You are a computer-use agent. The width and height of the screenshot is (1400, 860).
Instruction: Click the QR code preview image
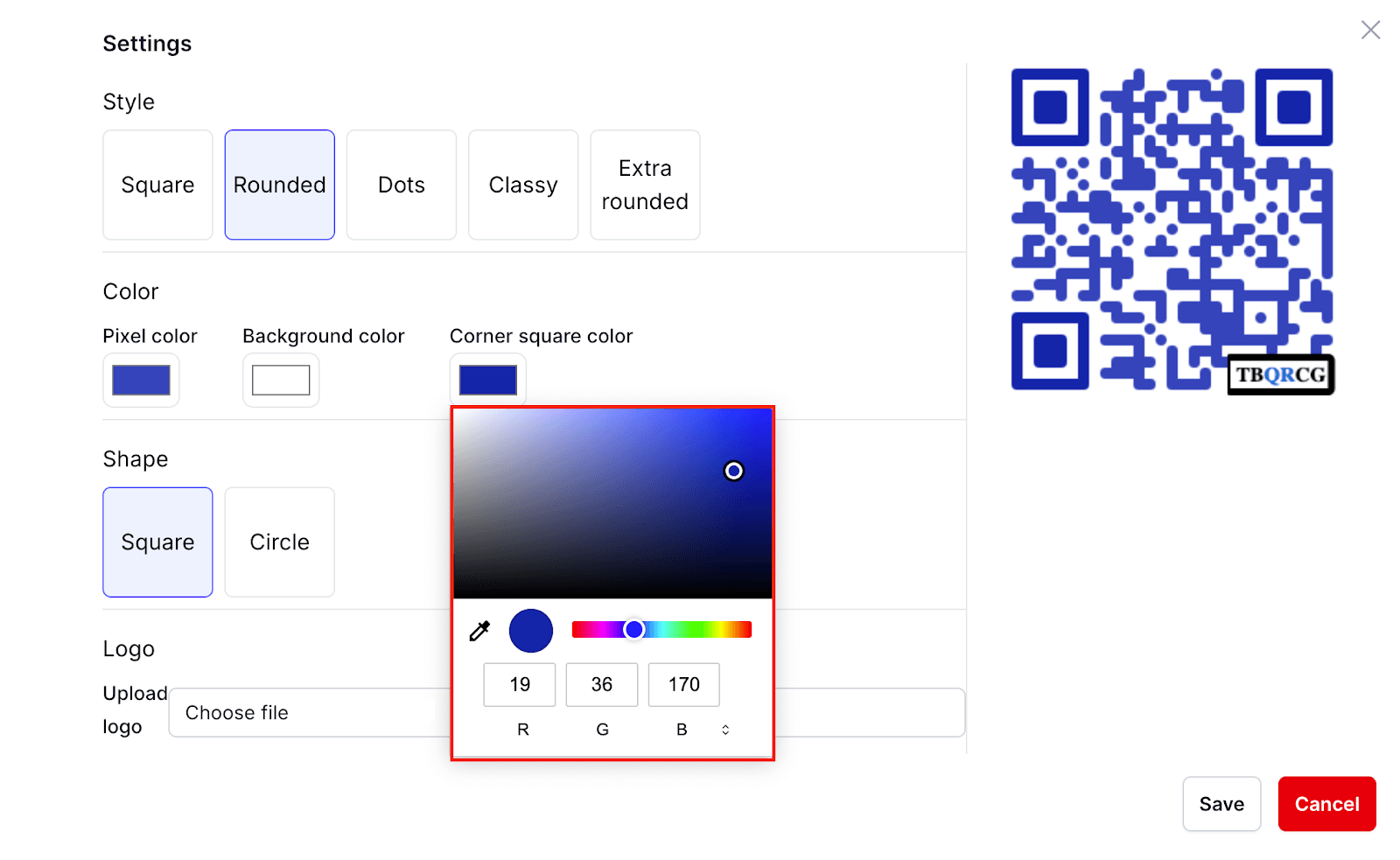pos(1172,229)
